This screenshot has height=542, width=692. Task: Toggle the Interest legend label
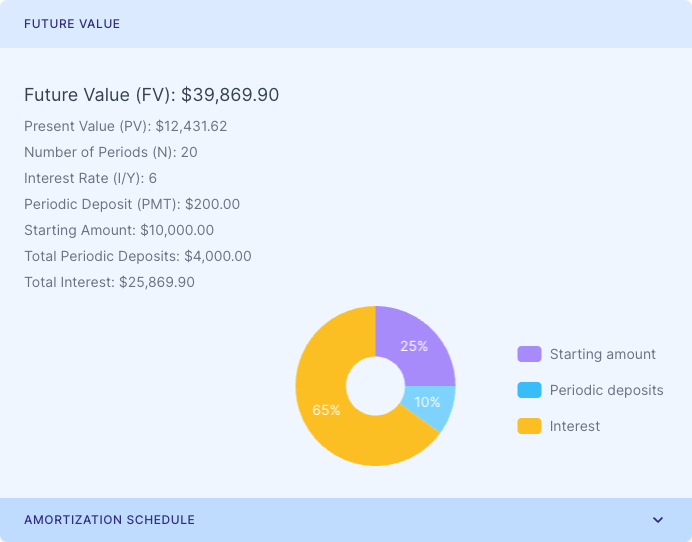pos(575,426)
